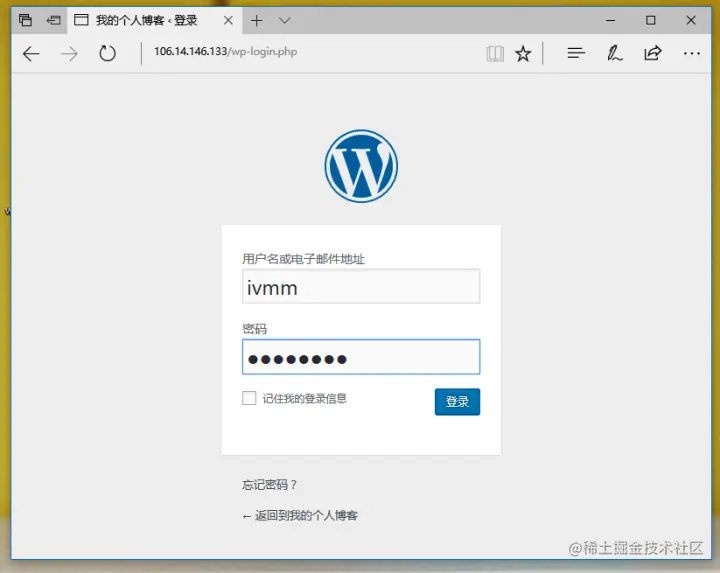Screen dimensions: 720x573
Task: Go forward with the forward arrow
Action: click(x=69, y=54)
